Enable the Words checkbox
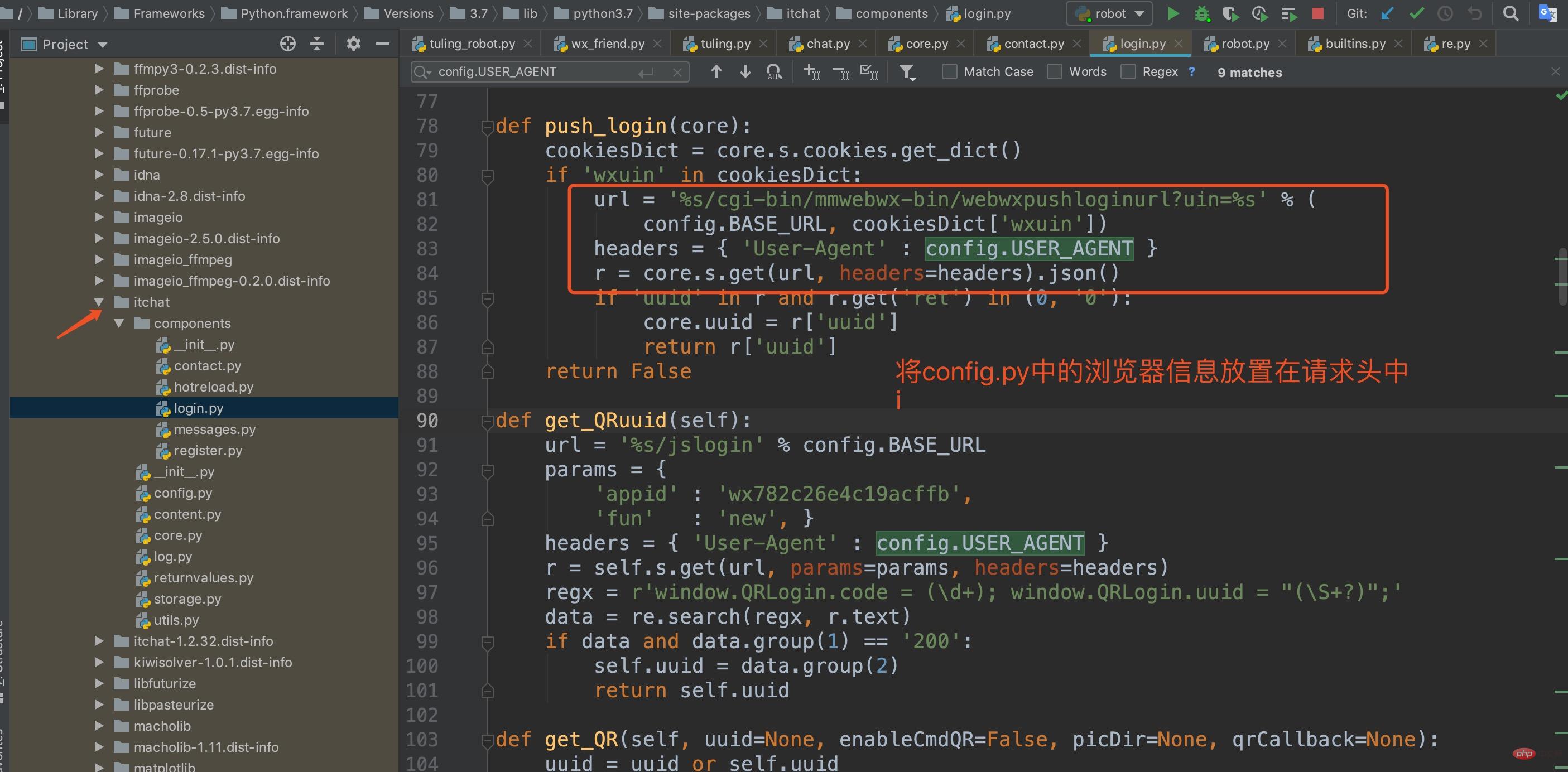Viewport: 1568px width, 772px height. [1054, 72]
